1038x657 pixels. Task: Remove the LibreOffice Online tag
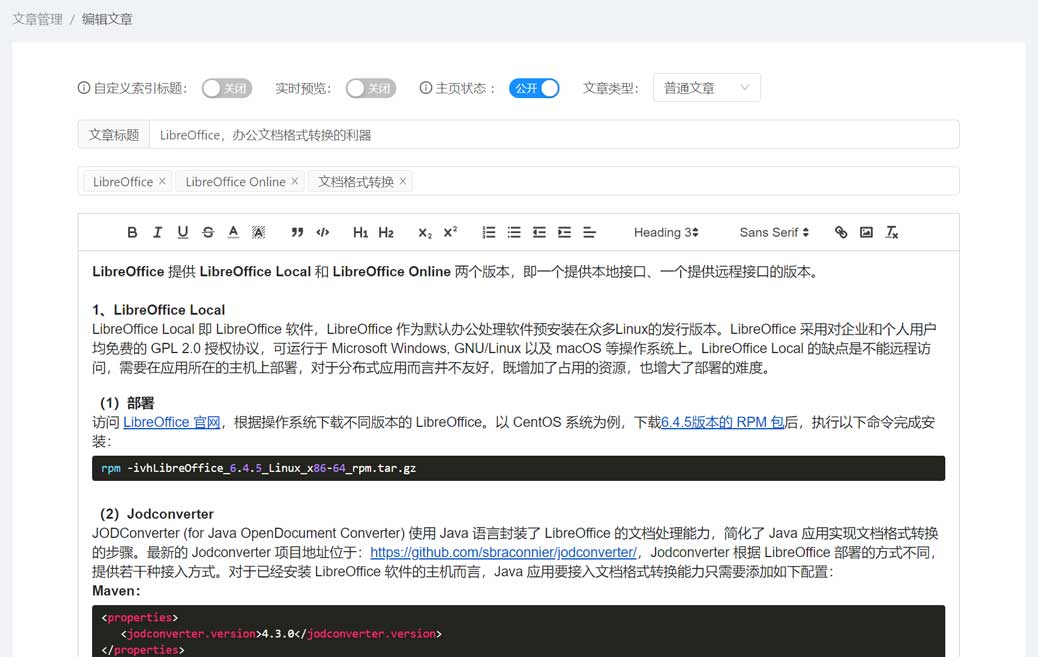click(295, 181)
